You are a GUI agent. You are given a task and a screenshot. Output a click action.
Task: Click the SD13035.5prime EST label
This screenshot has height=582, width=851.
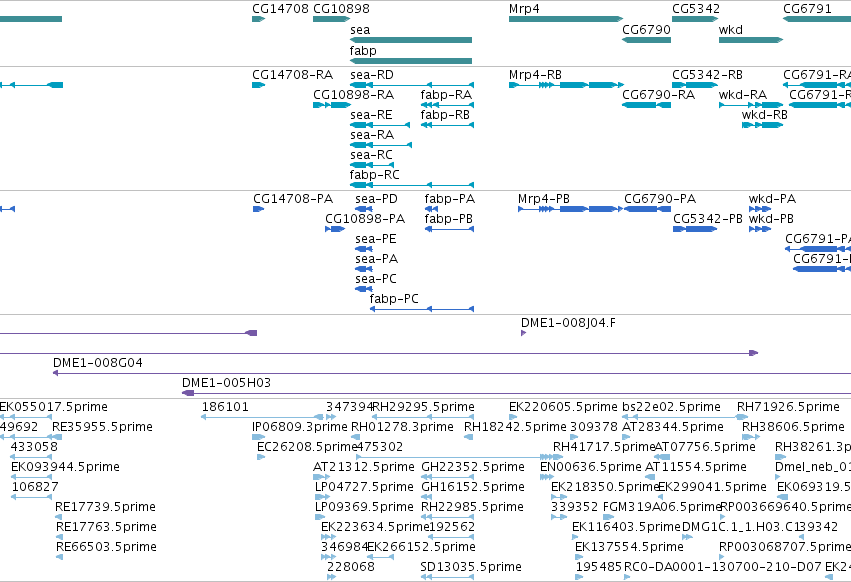(471, 567)
